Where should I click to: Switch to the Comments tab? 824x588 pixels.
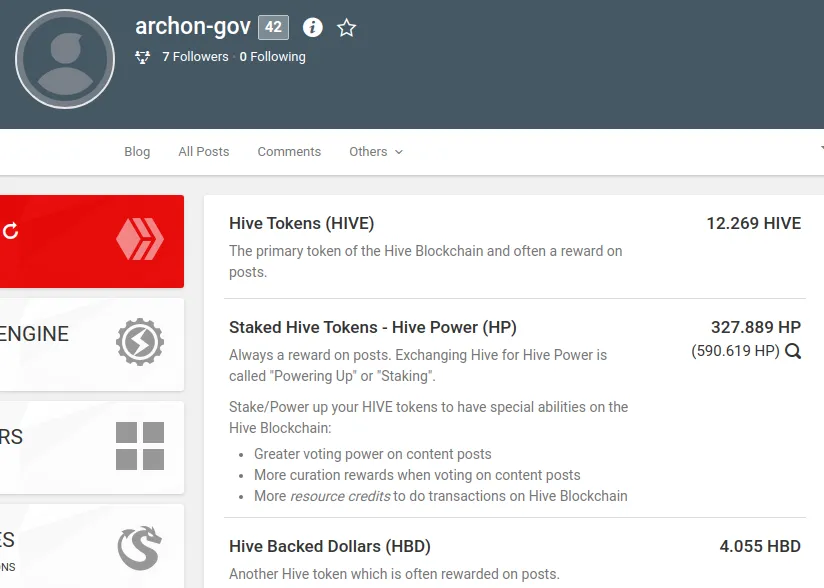coord(289,152)
